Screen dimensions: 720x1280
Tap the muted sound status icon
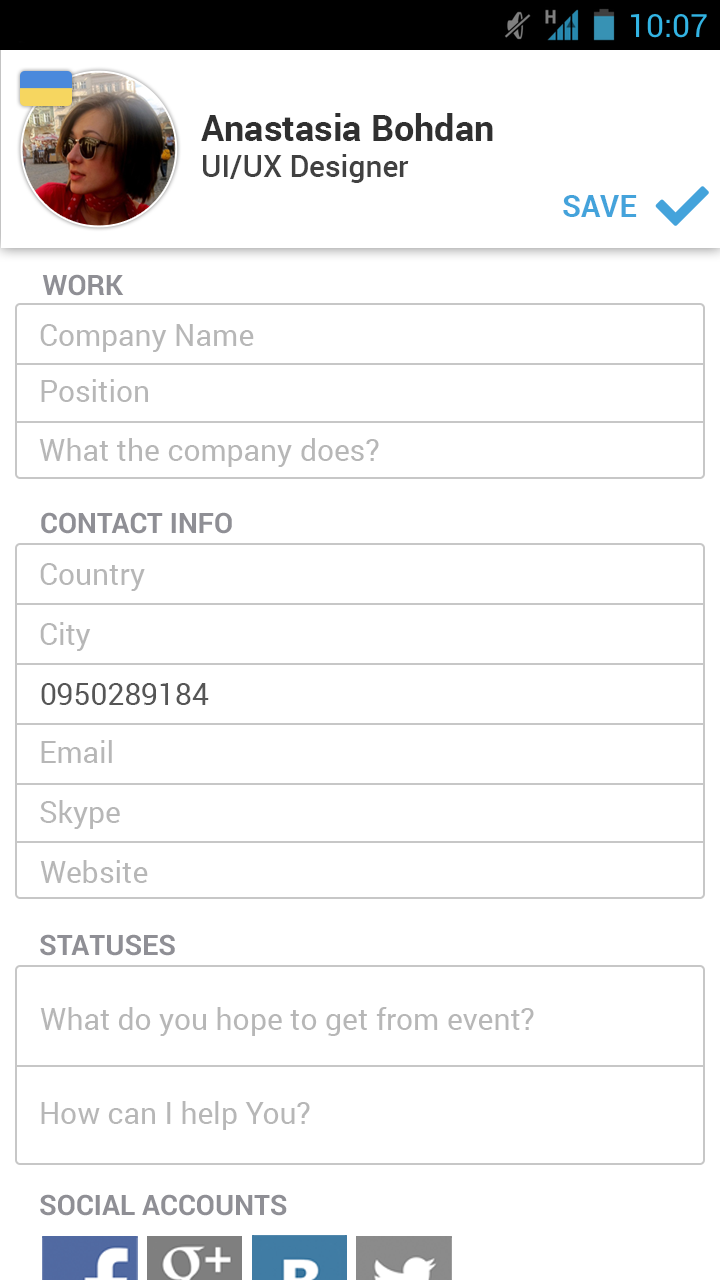pyautogui.click(x=517, y=25)
